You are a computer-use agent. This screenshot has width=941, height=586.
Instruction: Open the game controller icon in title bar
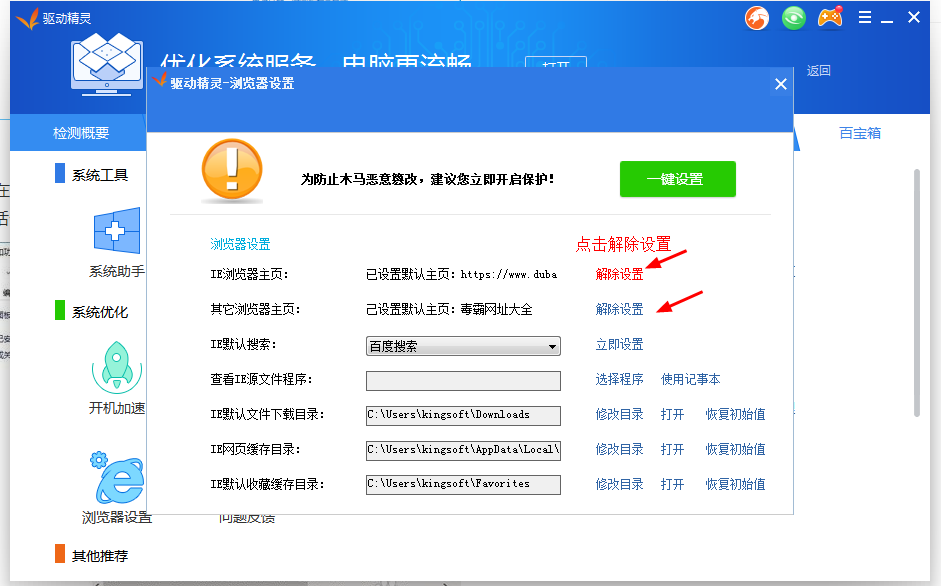pos(830,17)
